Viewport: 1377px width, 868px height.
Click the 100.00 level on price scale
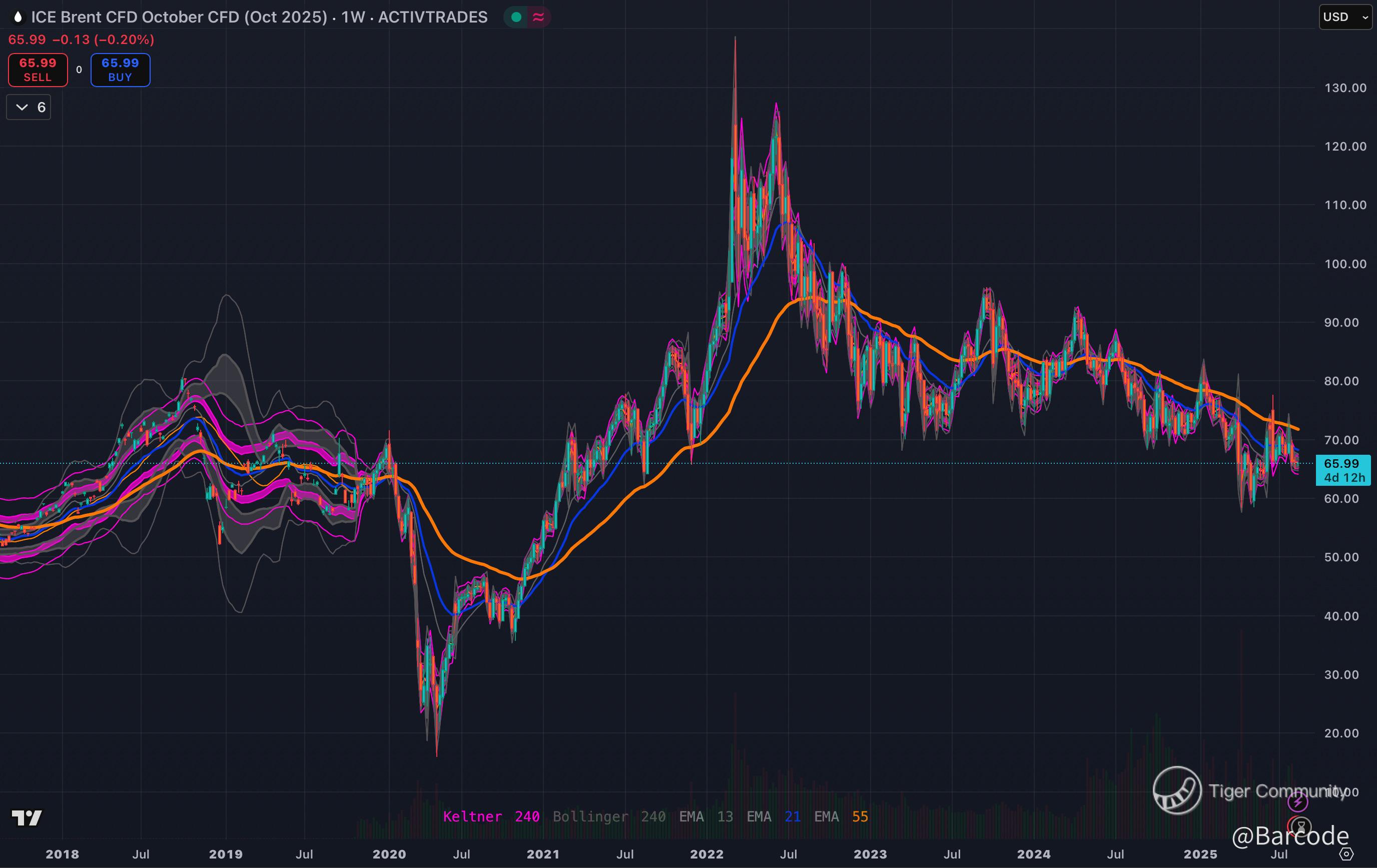tap(1344, 264)
